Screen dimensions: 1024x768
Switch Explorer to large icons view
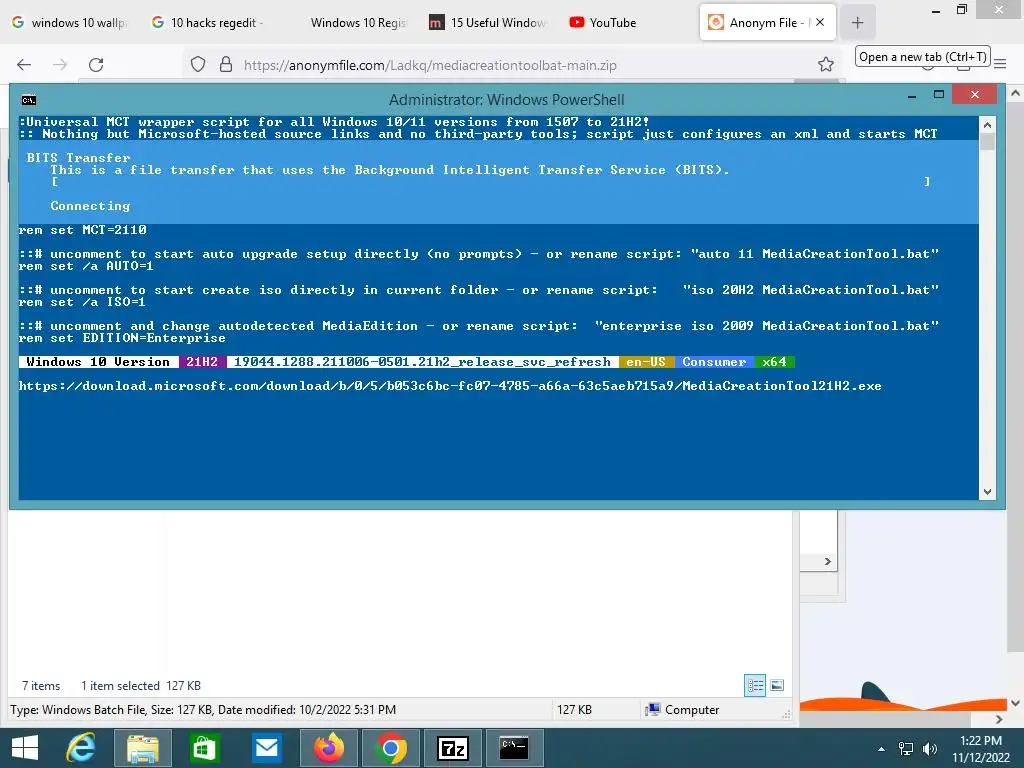776,685
